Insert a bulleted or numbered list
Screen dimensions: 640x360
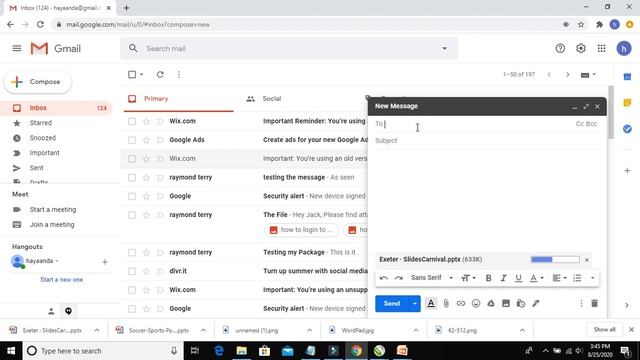point(577,278)
